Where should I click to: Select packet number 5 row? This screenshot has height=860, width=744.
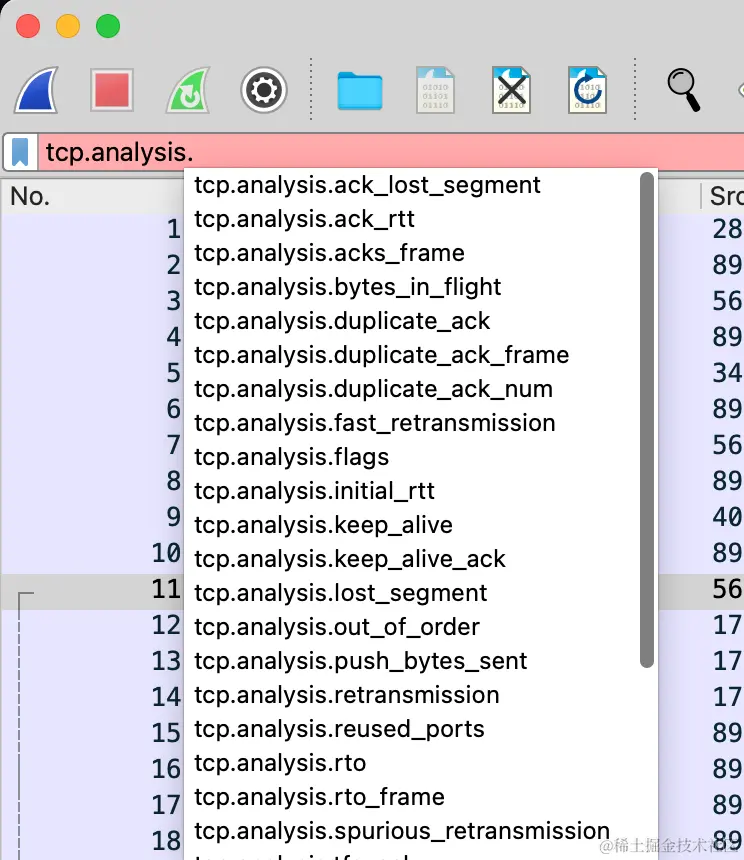(x=92, y=373)
